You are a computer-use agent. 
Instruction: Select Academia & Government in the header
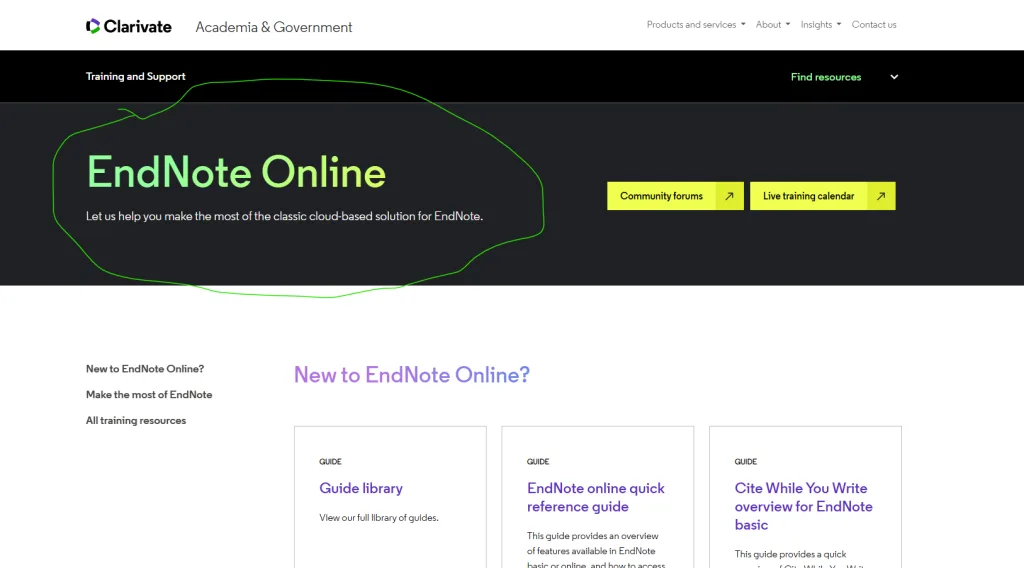(274, 27)
